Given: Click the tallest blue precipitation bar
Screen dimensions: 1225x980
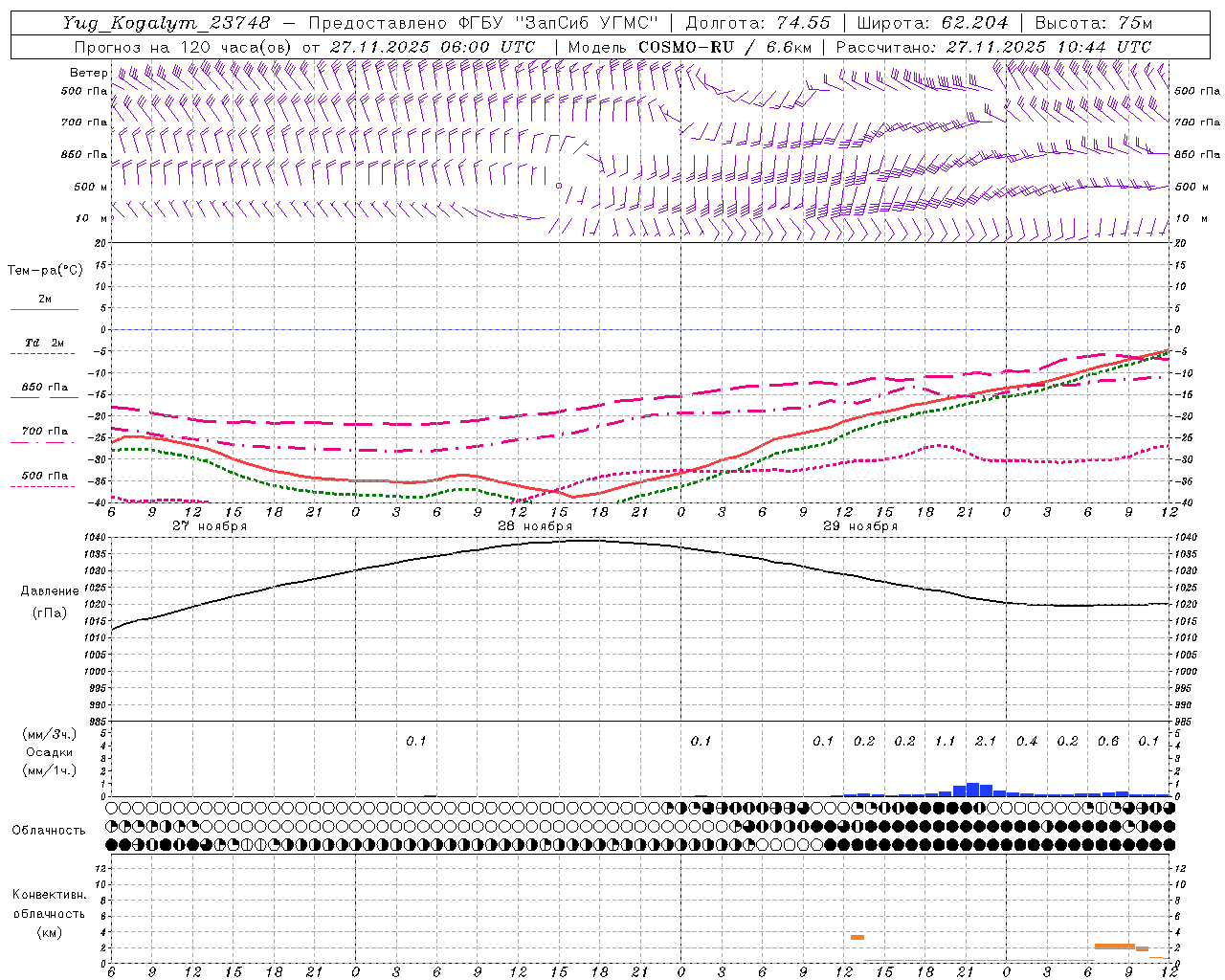Looking at the screenshot, I should [x=972, y=790].
